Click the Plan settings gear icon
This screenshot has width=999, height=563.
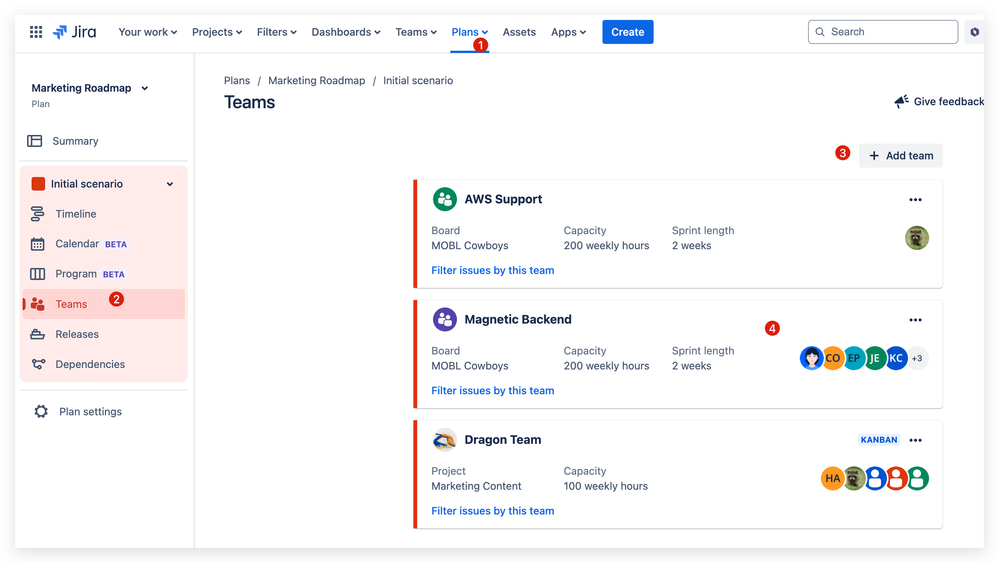pyautogui.click(x=41, y=411)
